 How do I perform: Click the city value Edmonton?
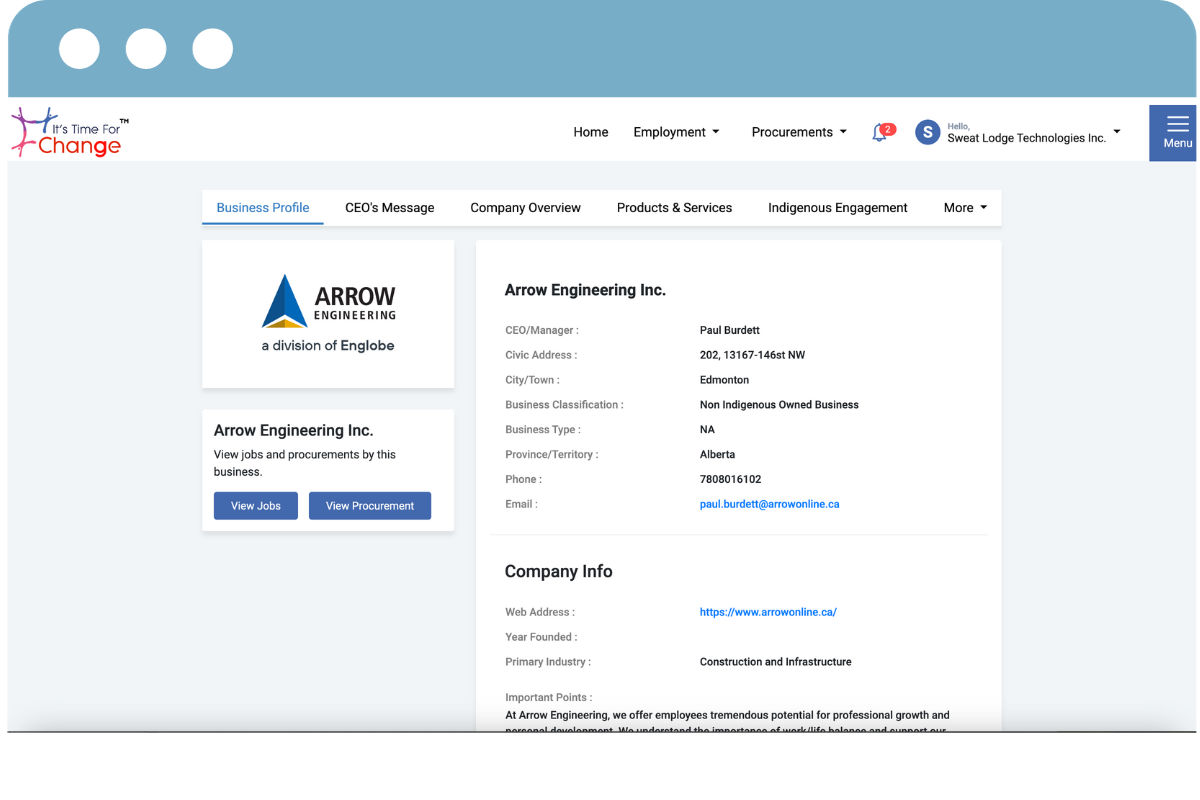(725, 380)
